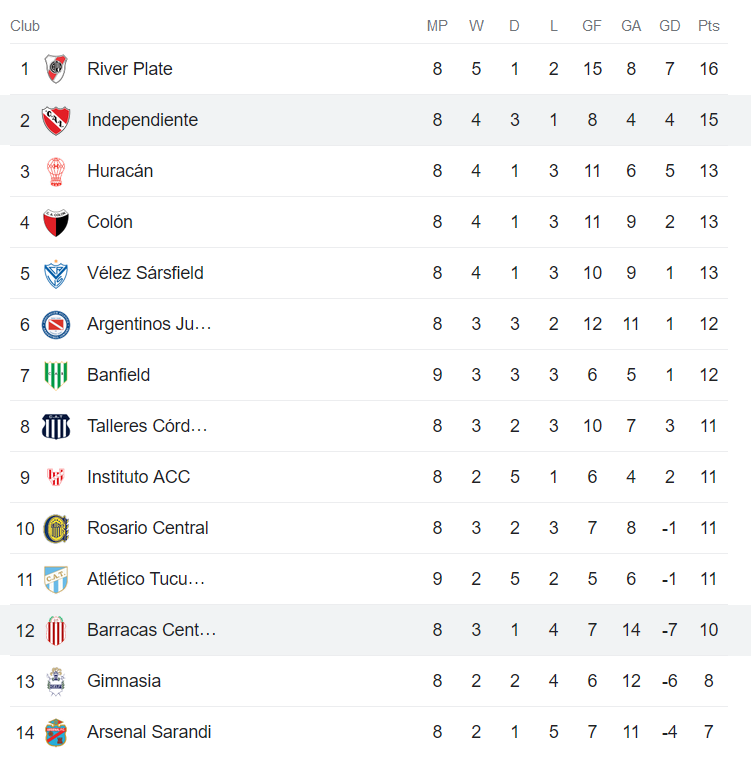Click the MP column header

coord(437,26)
